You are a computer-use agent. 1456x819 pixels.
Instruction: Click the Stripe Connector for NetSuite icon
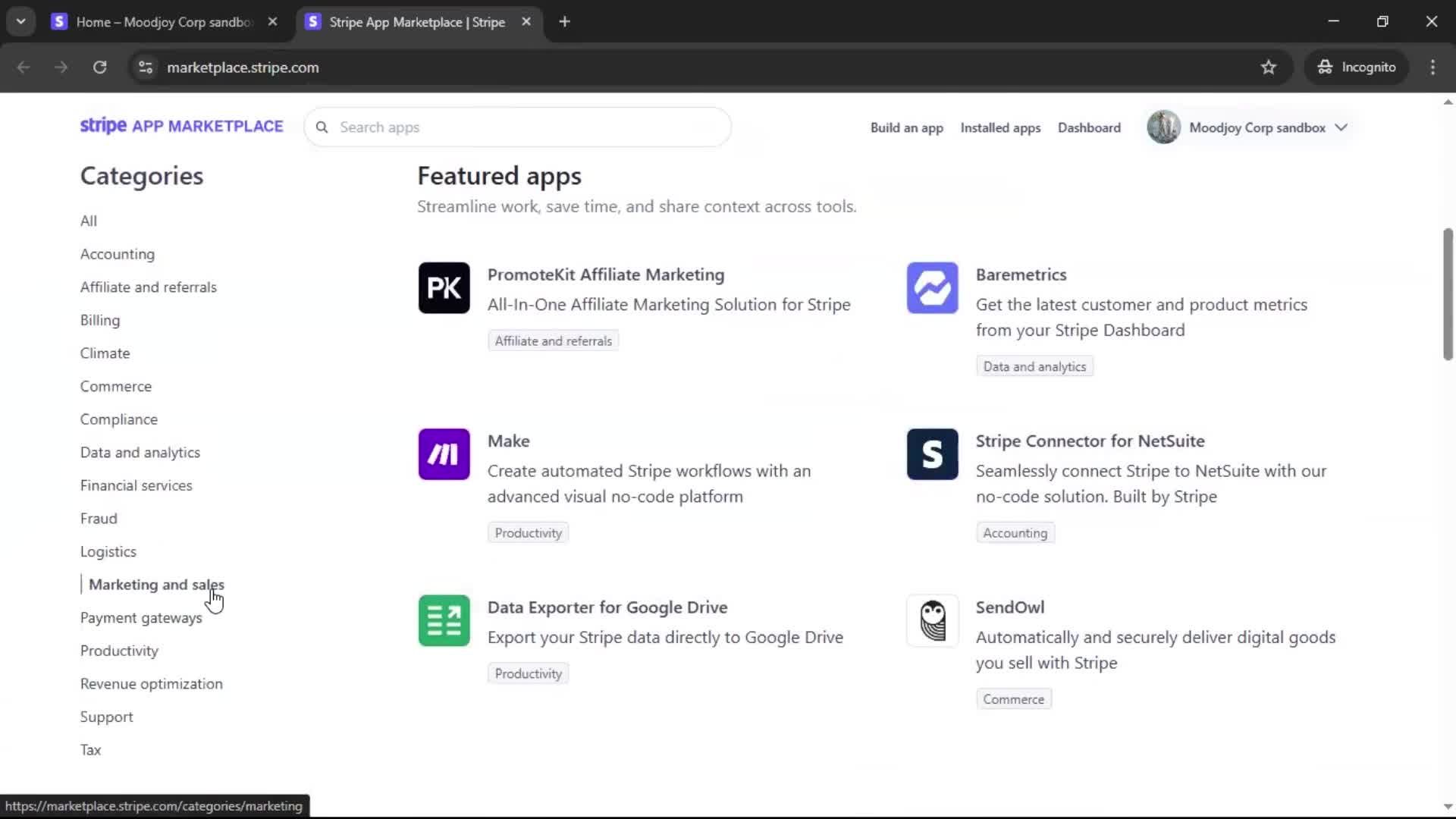932,454
